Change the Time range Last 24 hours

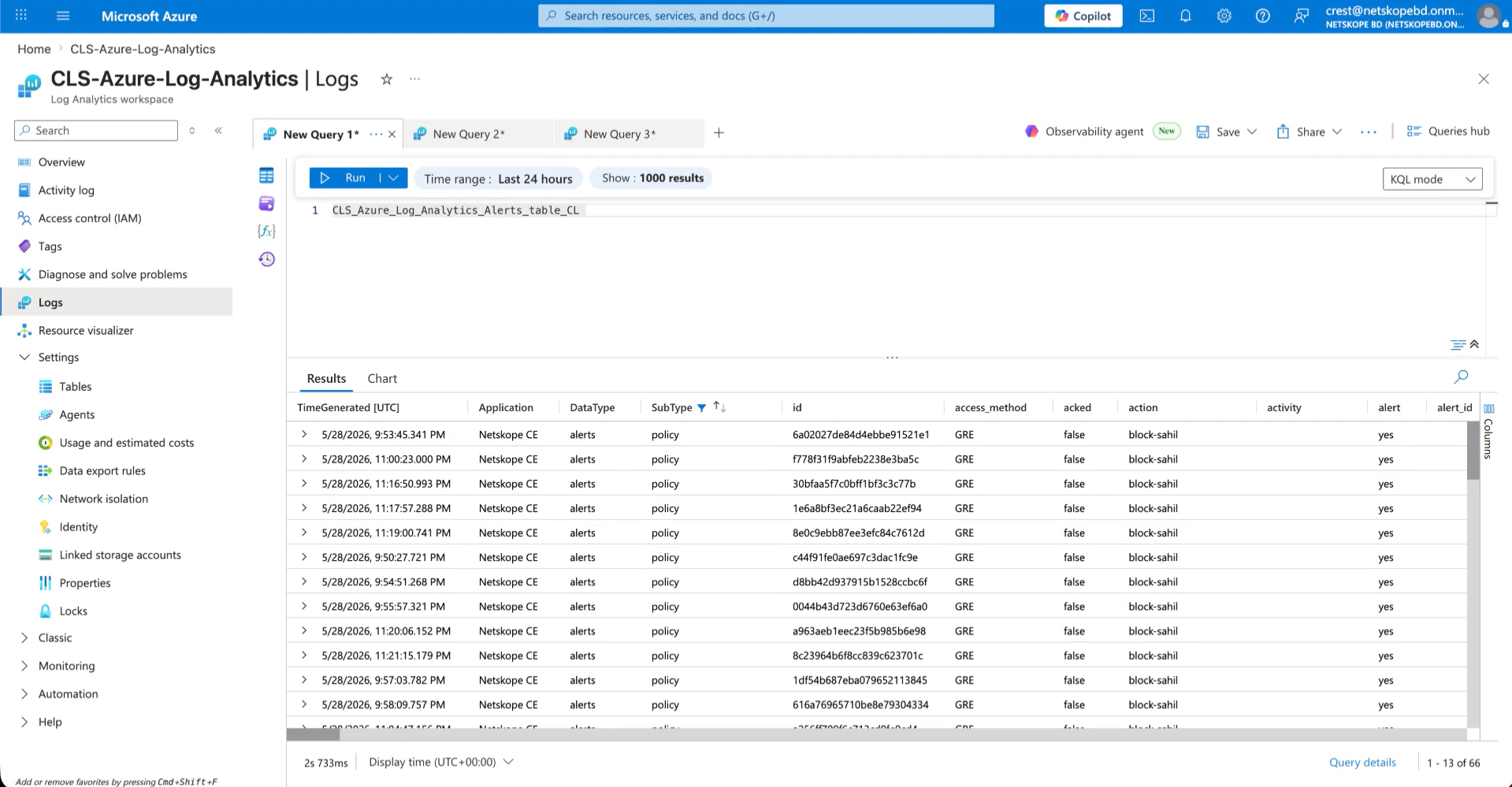pyautogui.click(x=498, y=179)
